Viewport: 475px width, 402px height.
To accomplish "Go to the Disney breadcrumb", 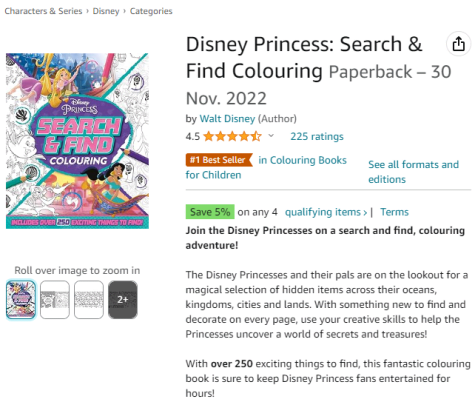I will 106,11.
